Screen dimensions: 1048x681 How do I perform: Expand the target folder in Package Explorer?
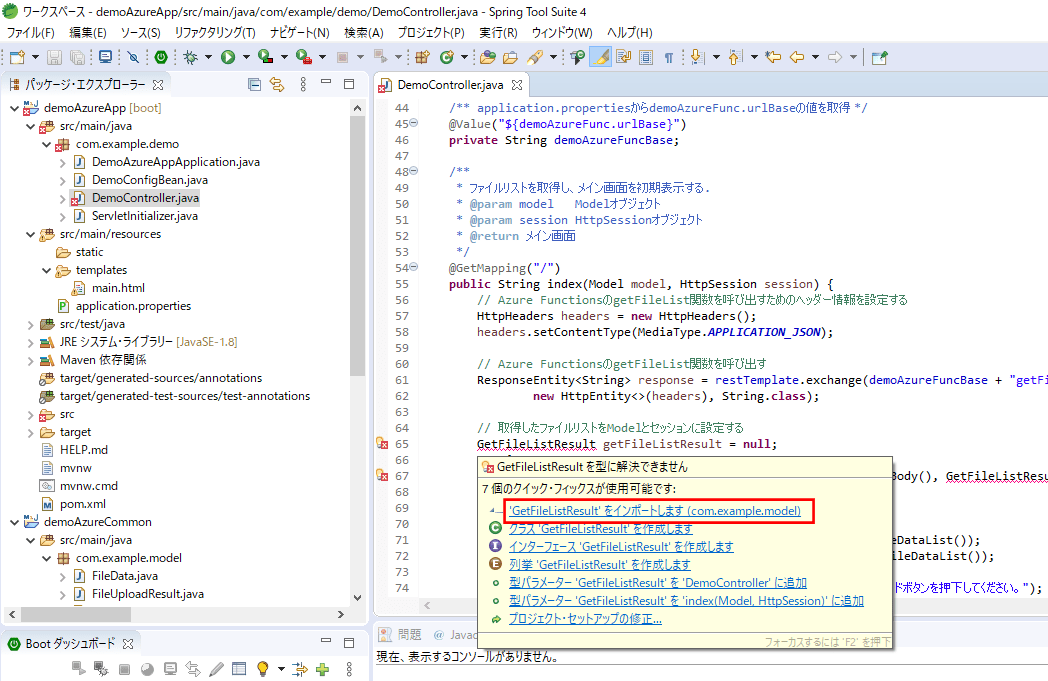click(x=30, y=432)
